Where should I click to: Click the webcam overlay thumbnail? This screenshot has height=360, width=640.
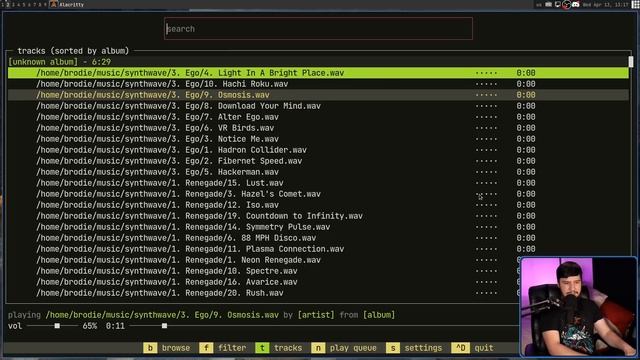pos(578,307)
